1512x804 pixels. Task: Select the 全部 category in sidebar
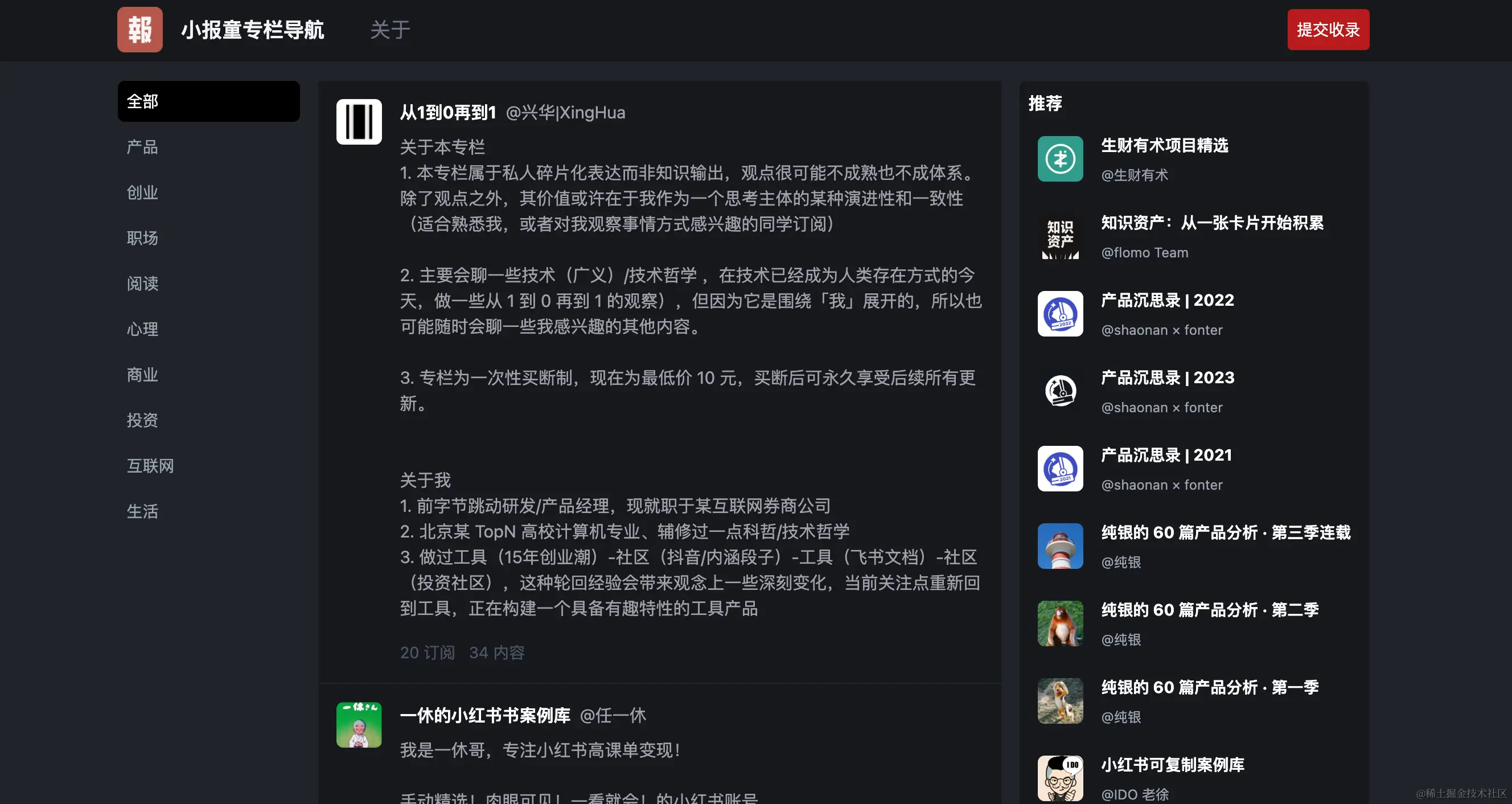(208, 101)
